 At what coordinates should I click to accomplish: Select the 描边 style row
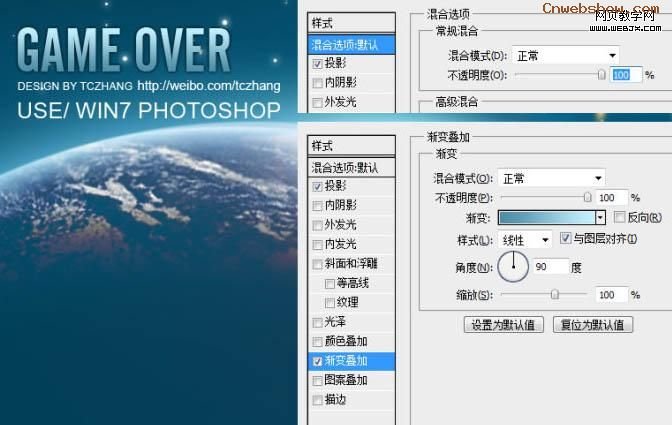(x=351, y=400)
